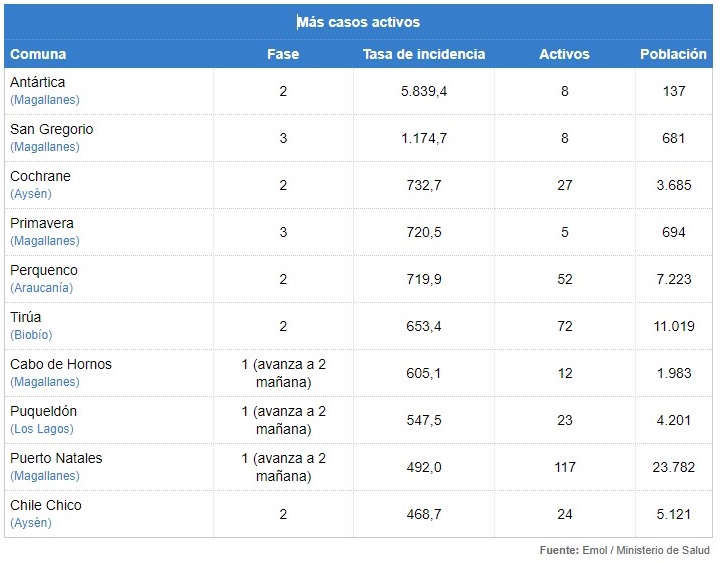Click the Activos column header
This screenshot has height=563, width=720.
point(564,54)
